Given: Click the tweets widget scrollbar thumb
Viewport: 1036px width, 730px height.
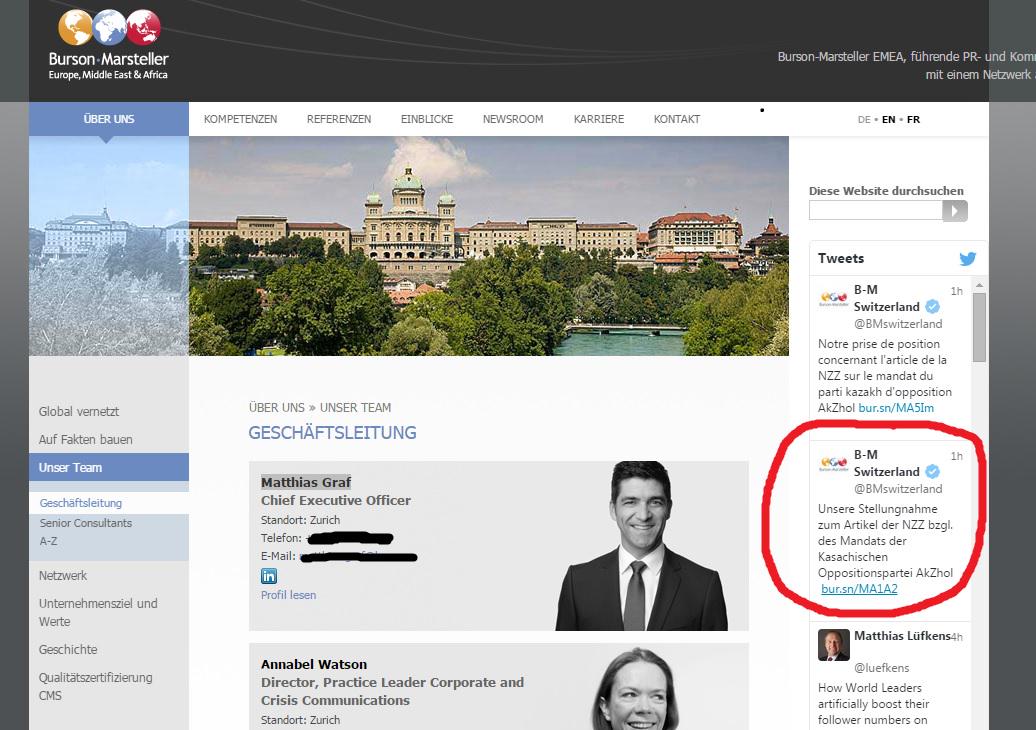Looking at the screenshot, I should [979, 327].
